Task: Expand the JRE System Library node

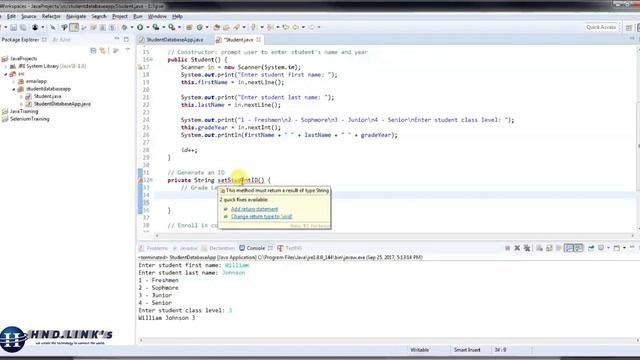Action: (6, 66)
